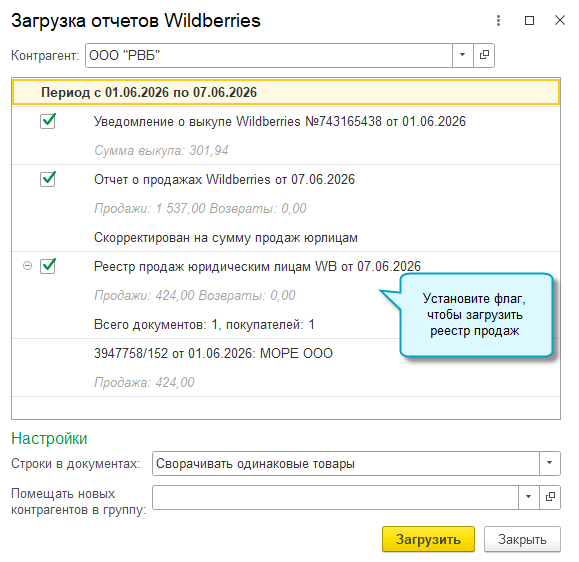Click Продажи: 424,00 Возвраты: 0,00 text
579x562 pixels.
(x=195, y=295)
